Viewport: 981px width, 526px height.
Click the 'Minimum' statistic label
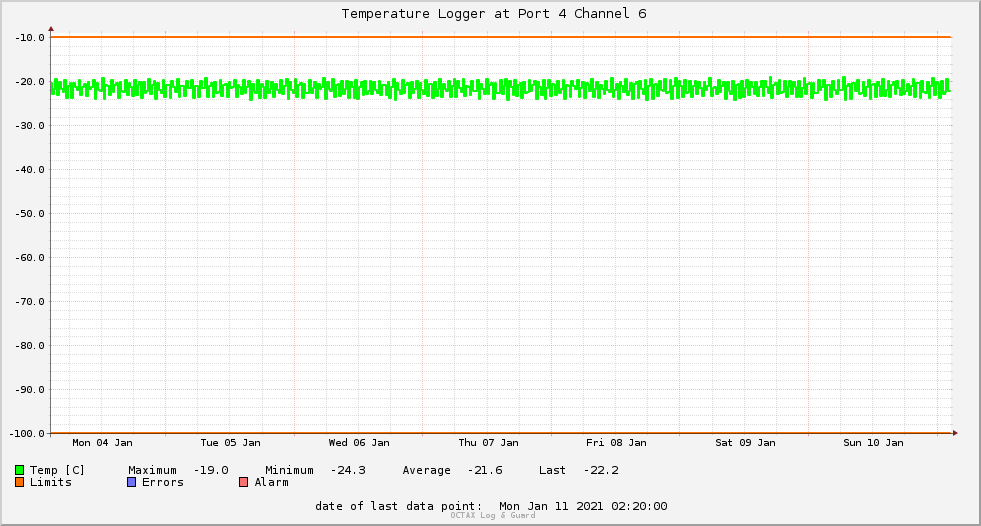click(x=290, y=470)
